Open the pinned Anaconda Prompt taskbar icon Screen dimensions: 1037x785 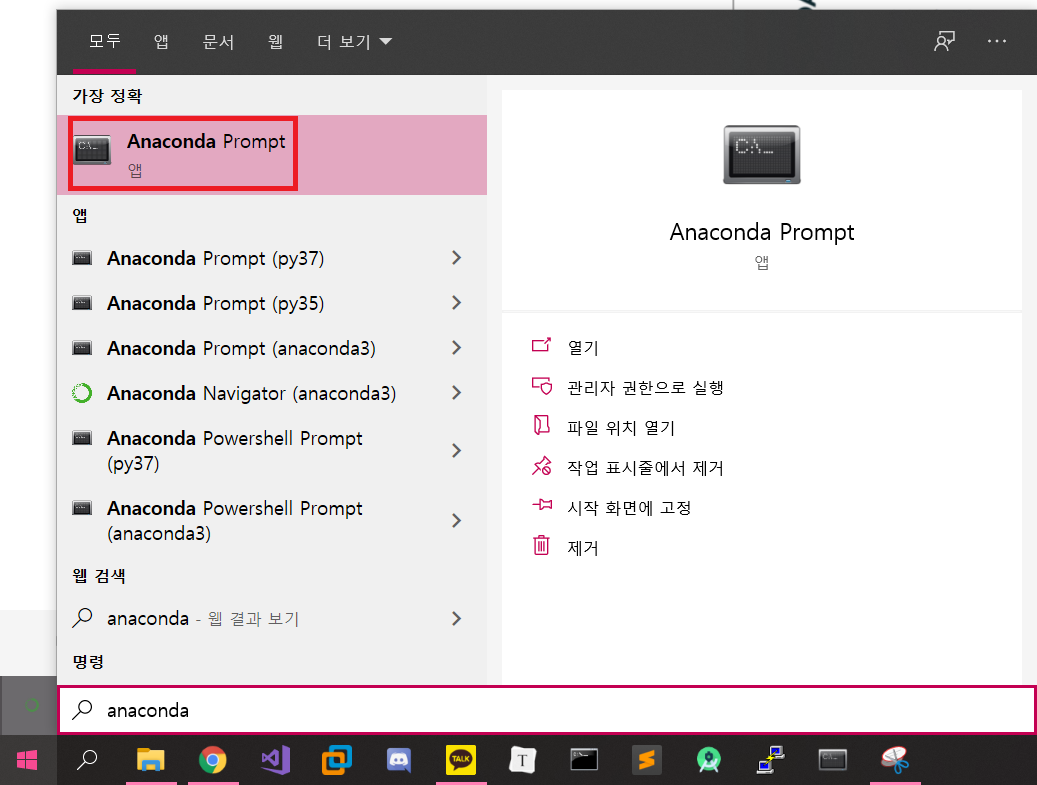(833, 760)
